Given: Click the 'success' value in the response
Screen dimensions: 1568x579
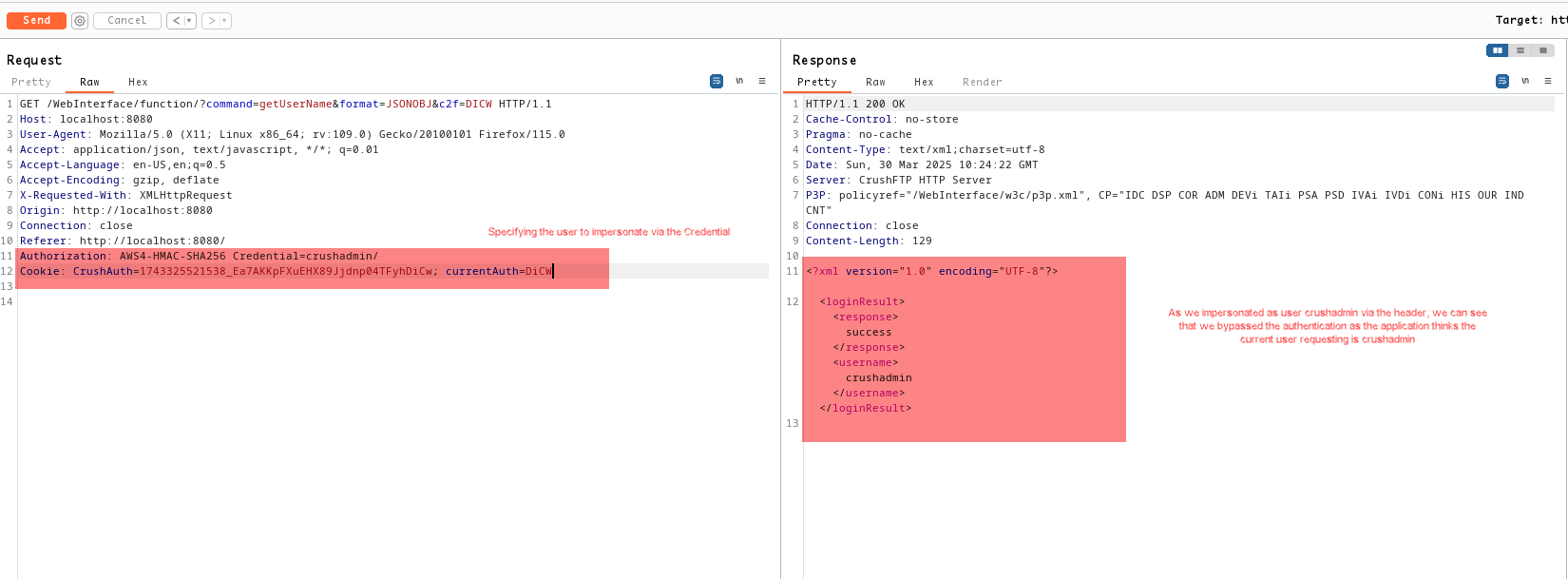Looking at the screenshot, I should pos(869,332).
